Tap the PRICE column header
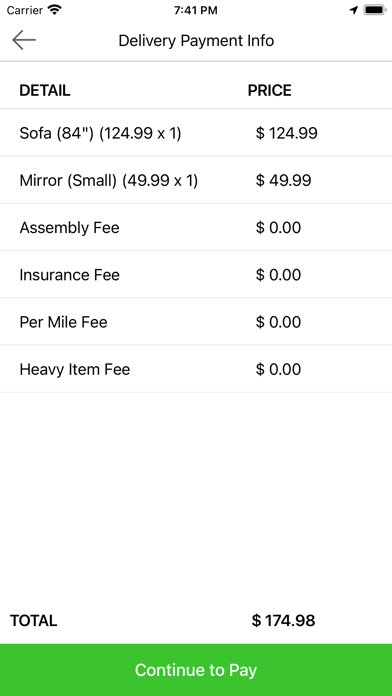 click(x=269, y=90)
